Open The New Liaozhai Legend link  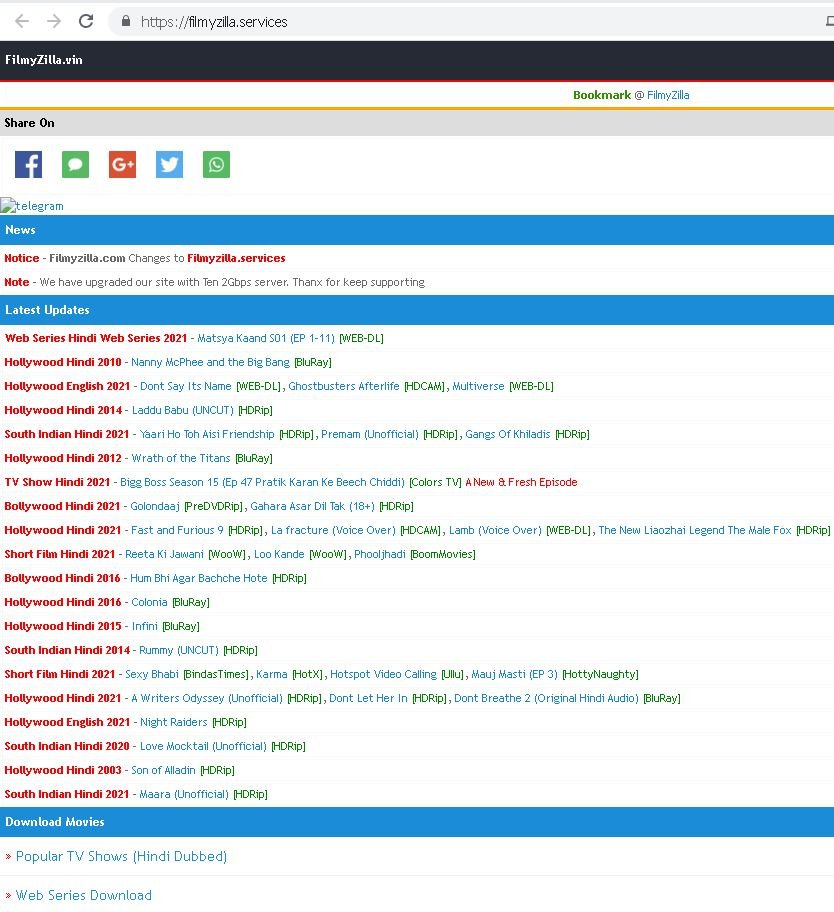coord(695,530)
